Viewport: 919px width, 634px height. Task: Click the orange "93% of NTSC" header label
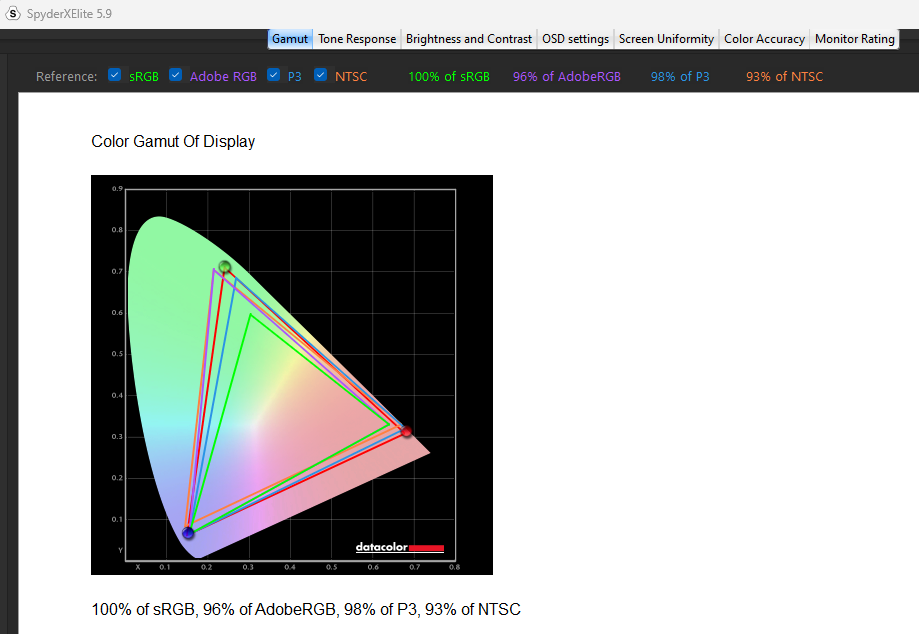click(784, 77)
